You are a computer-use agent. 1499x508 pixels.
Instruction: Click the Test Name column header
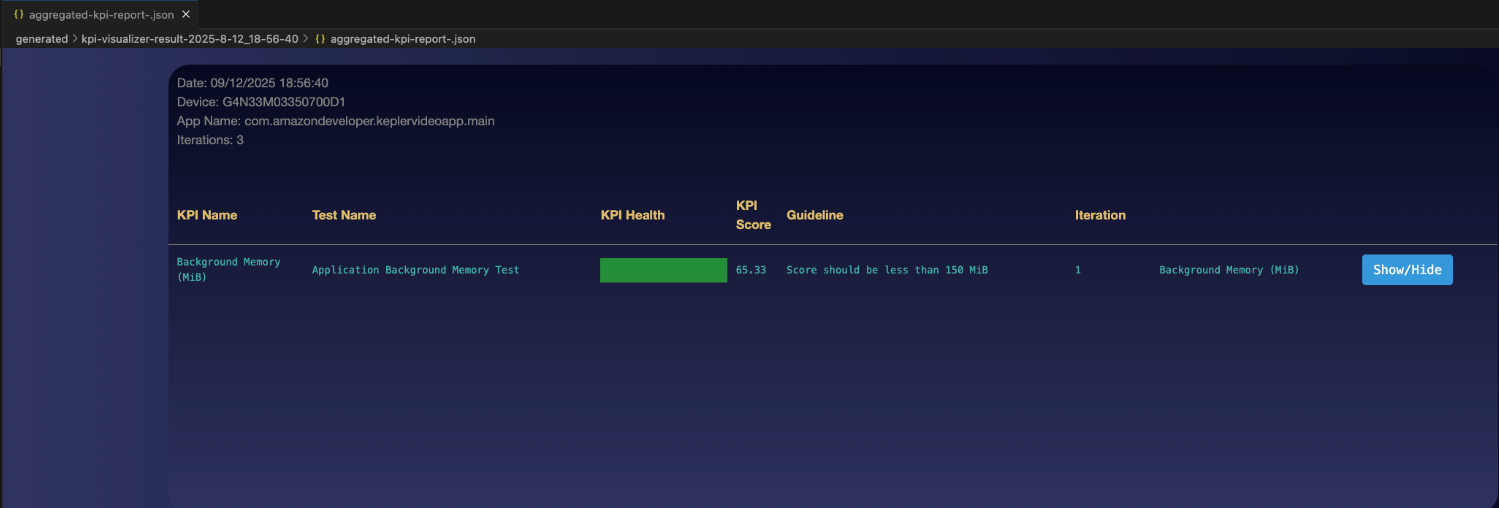[344, 215]
